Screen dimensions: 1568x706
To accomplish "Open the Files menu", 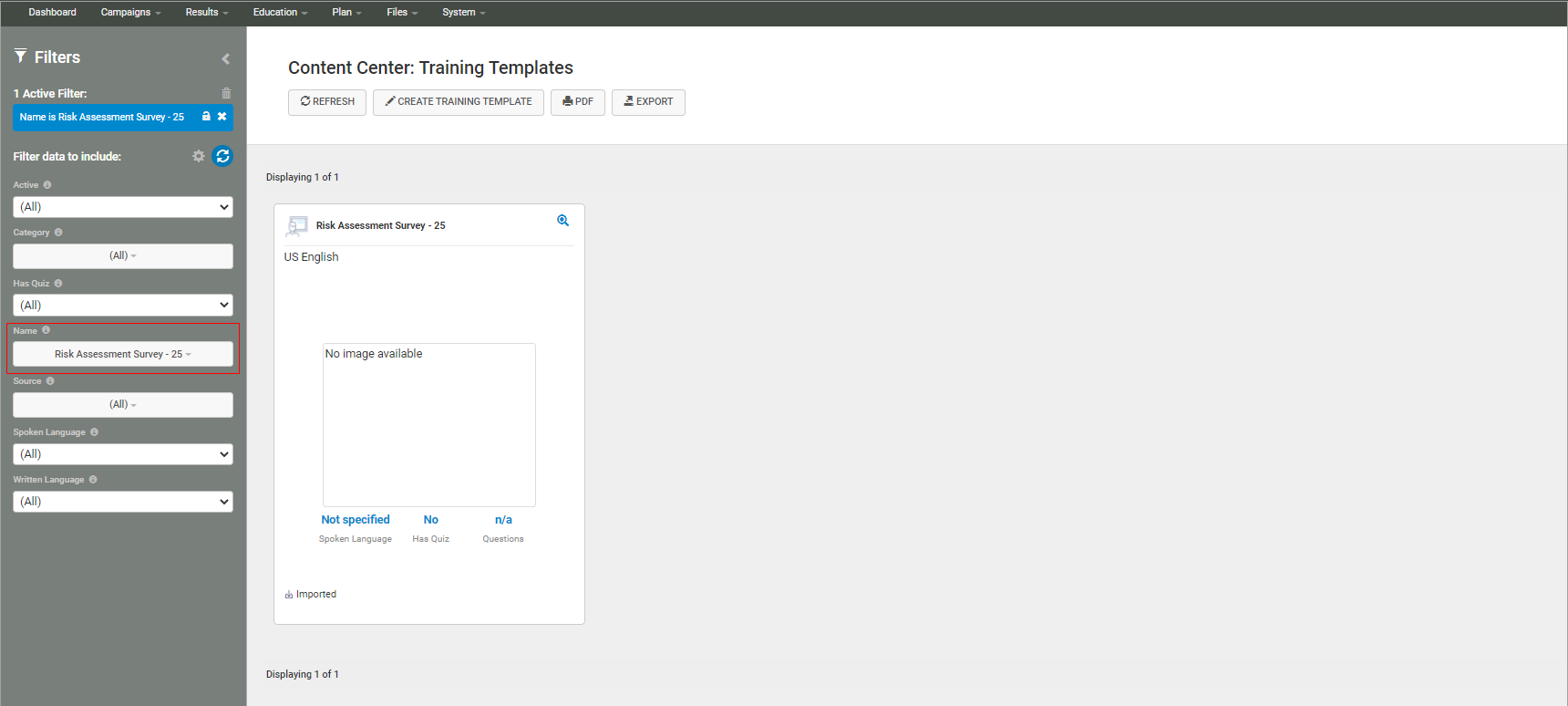I will pos(402,13).
